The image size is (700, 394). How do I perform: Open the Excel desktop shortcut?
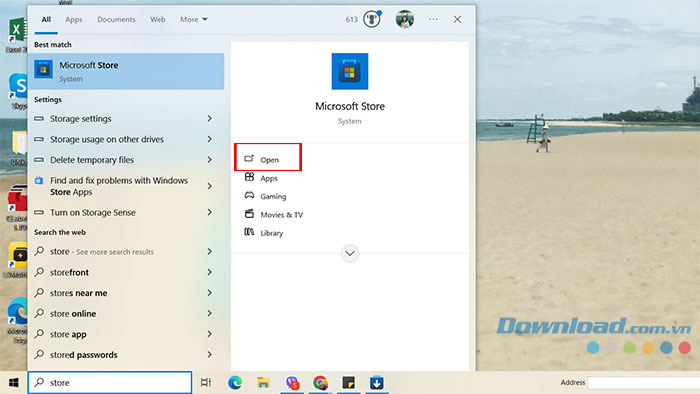(17, 35)
